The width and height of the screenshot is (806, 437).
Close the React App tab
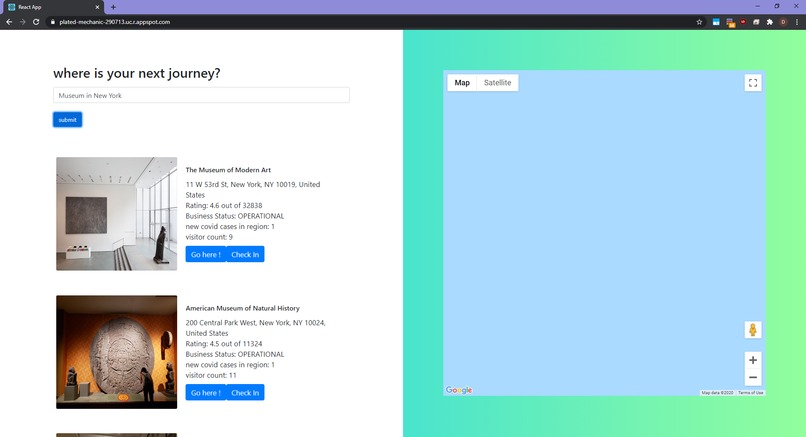[97, 7]
